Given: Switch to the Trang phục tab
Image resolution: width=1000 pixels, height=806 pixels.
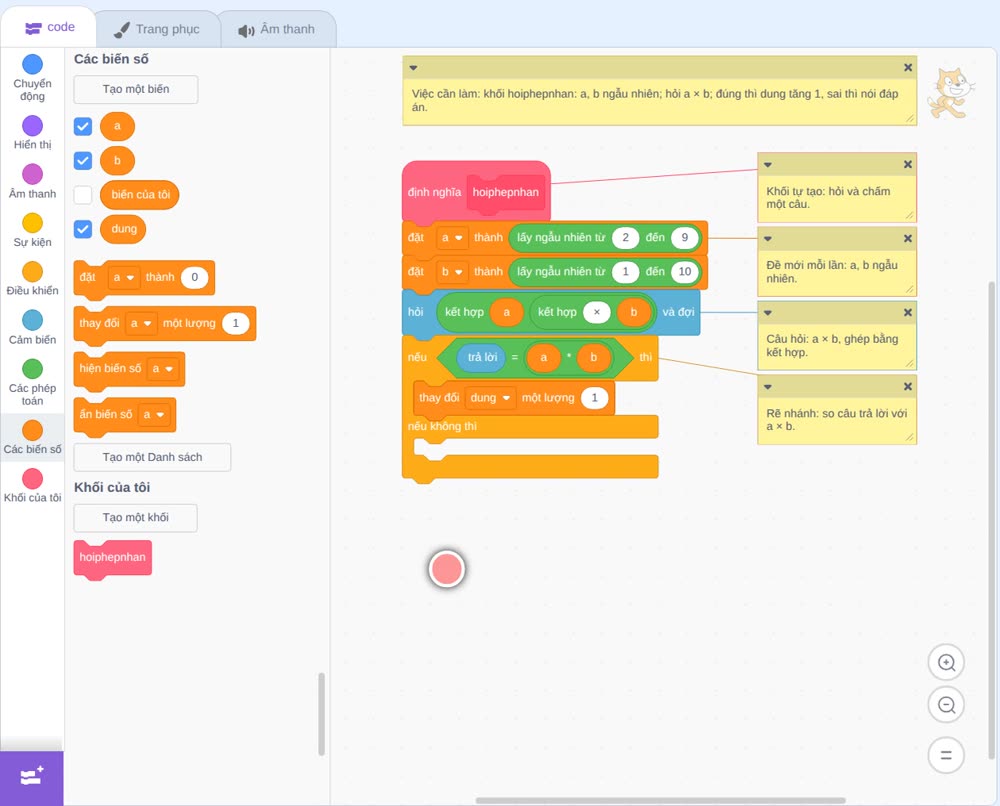Looking at the screenshot, I should pos(157,29).
